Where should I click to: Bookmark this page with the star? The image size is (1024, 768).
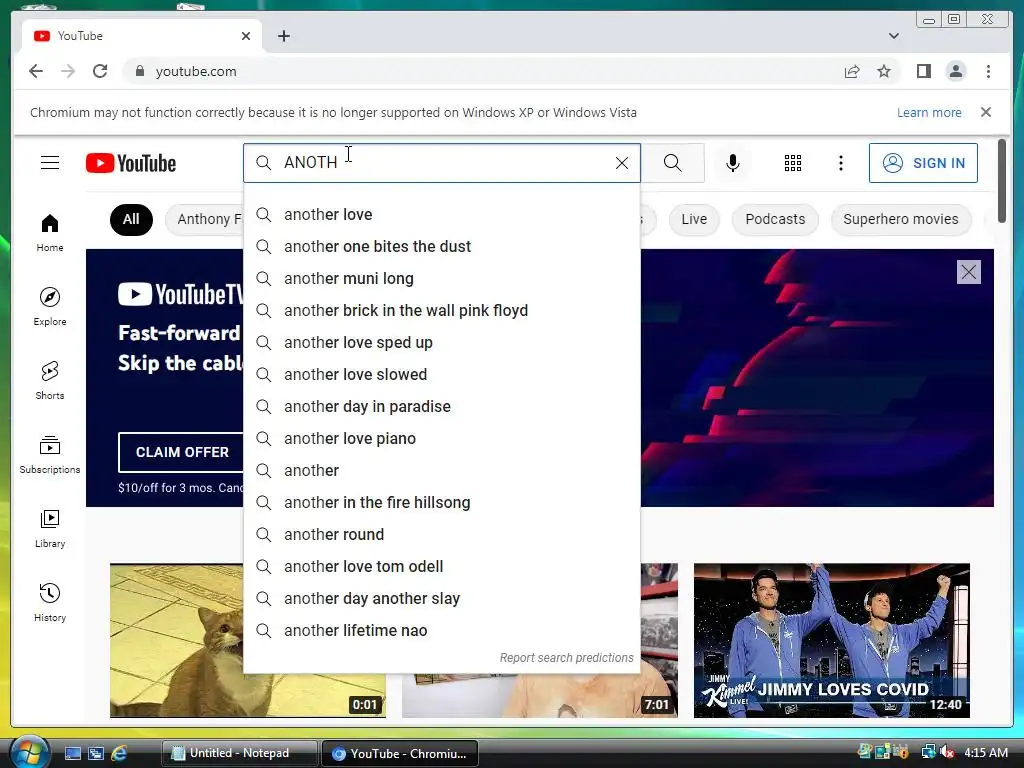coord(884,71)
